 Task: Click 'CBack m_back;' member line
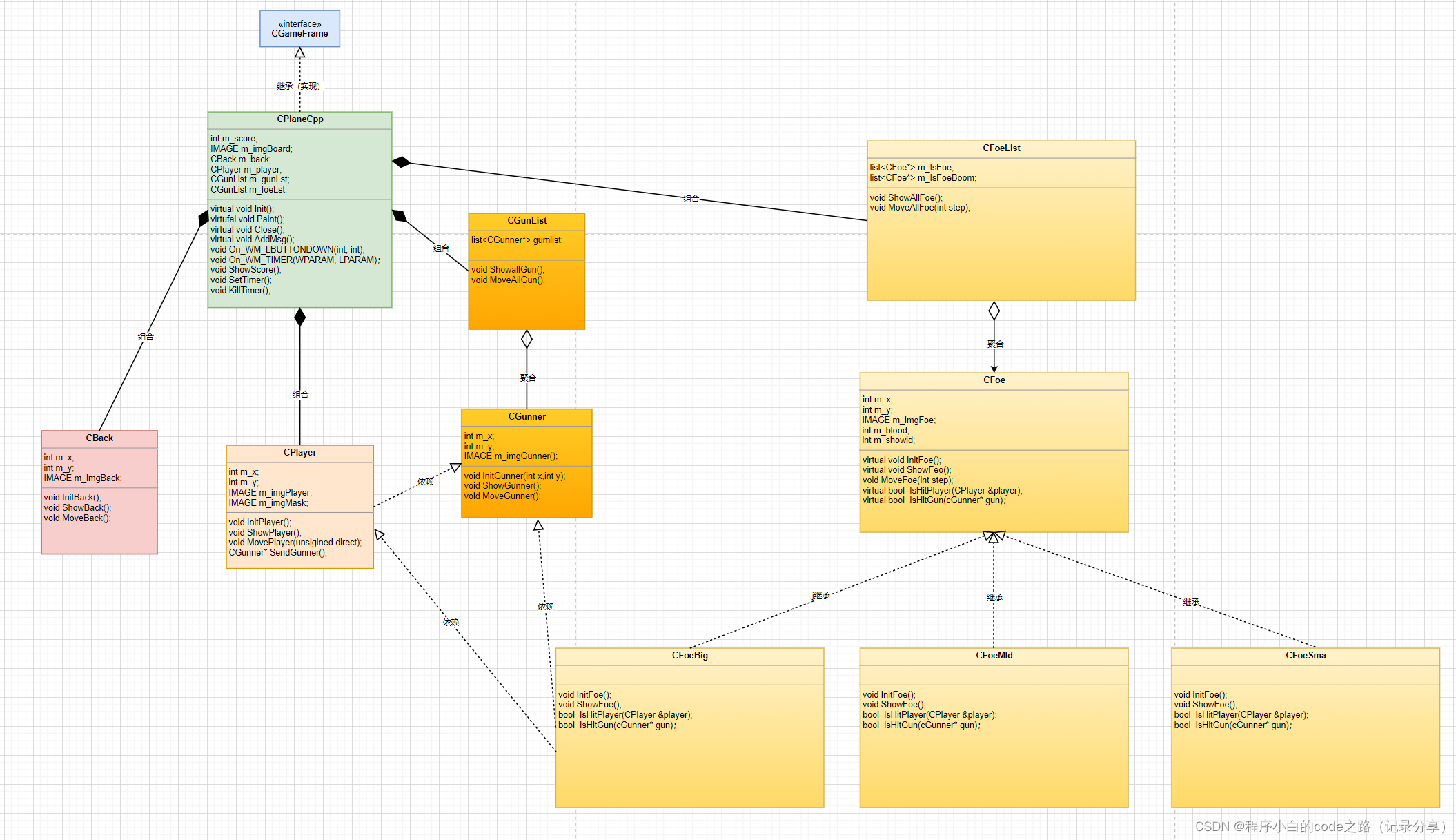[x=241, y=159]
